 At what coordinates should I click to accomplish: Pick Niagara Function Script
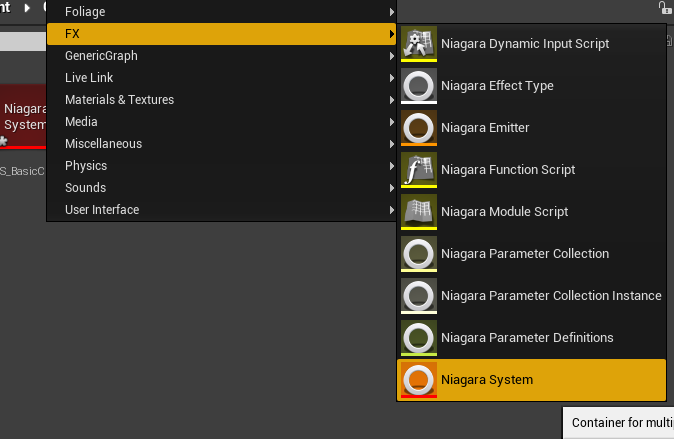531,169
